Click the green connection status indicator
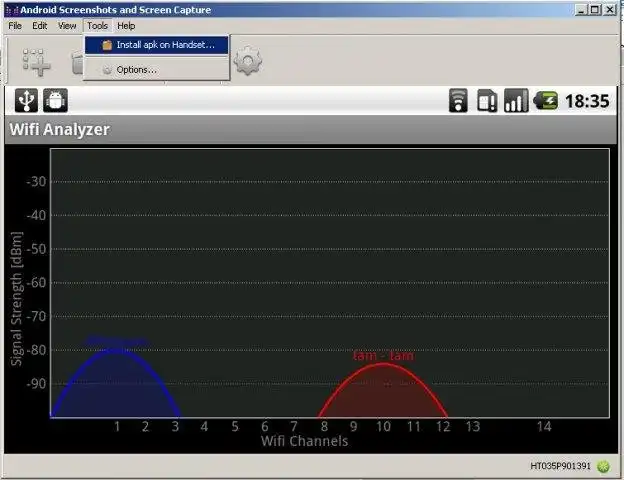Screen dimensions: 624x480 [604, 466]
